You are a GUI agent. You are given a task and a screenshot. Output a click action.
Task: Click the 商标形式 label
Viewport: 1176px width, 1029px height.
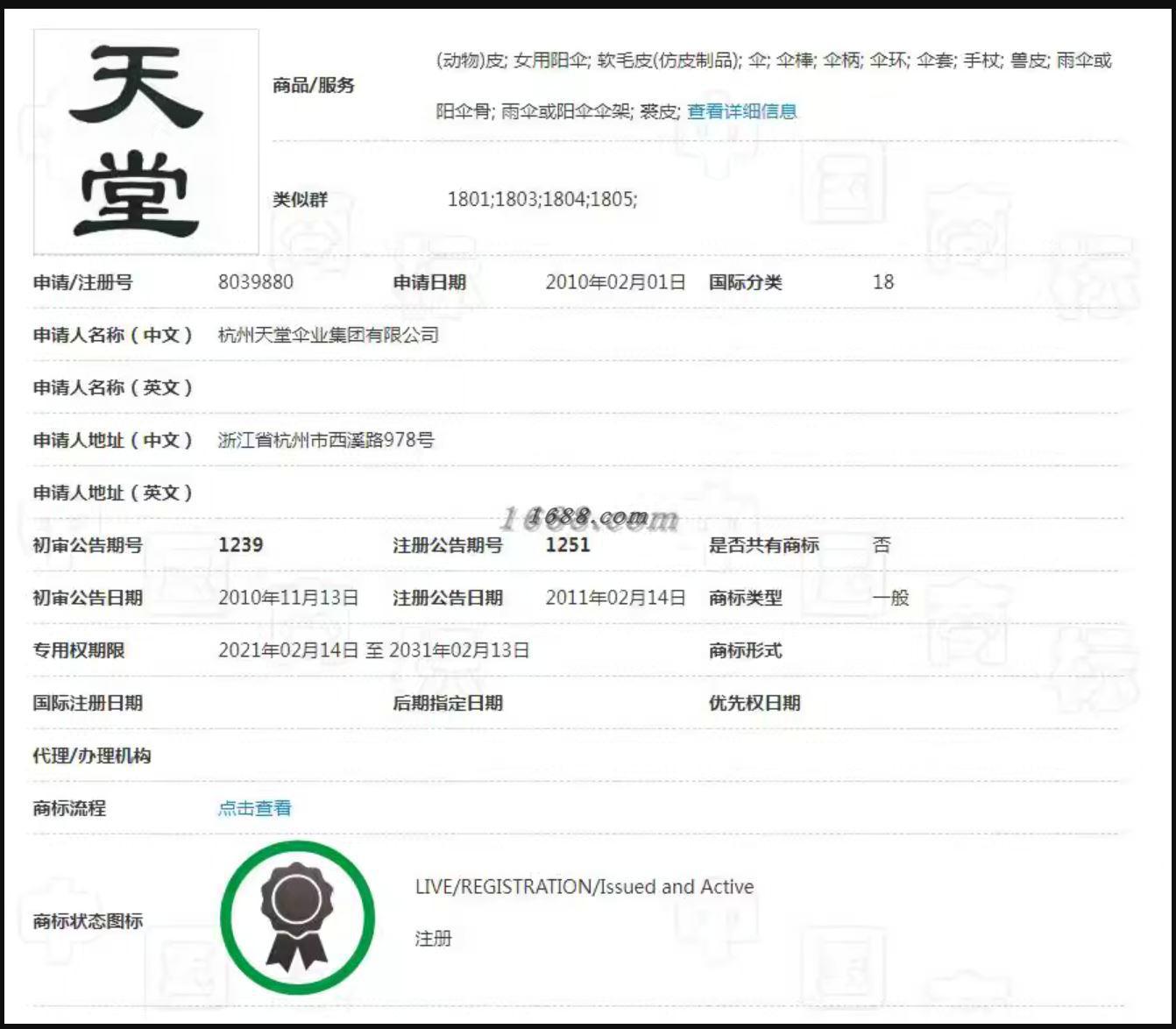coord(746,650)
